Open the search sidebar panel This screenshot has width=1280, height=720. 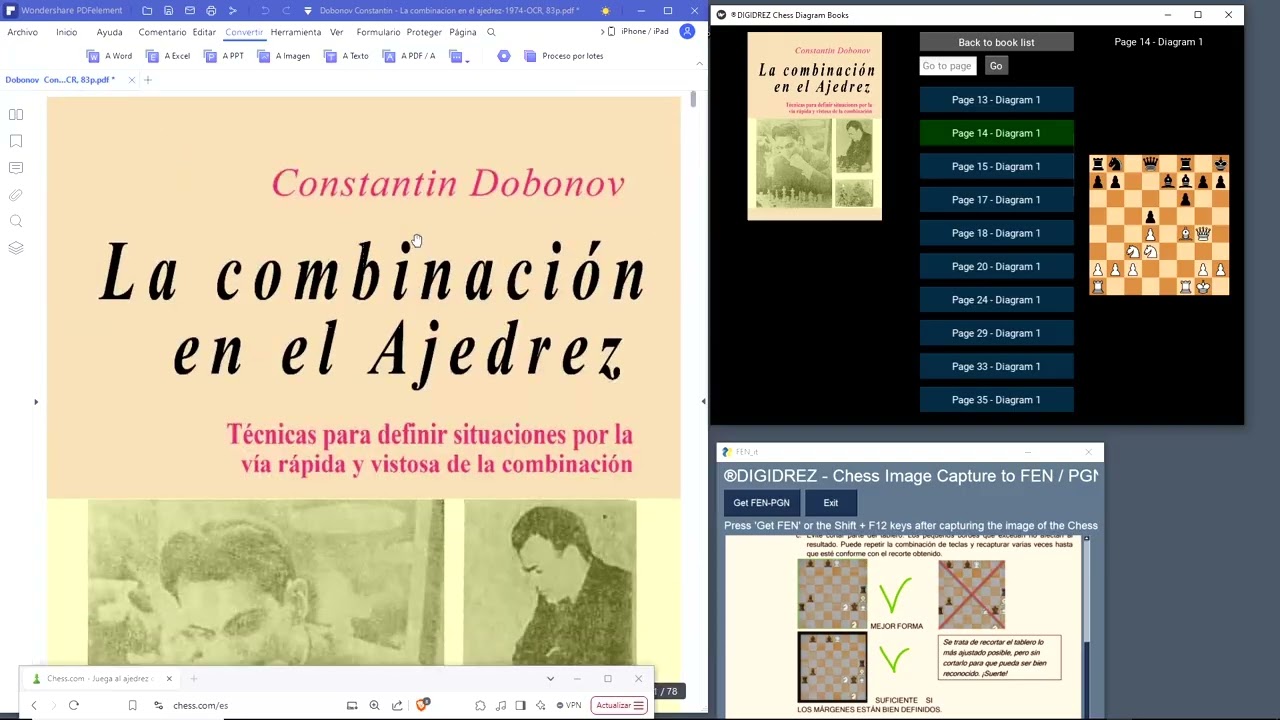click(16, 221)
